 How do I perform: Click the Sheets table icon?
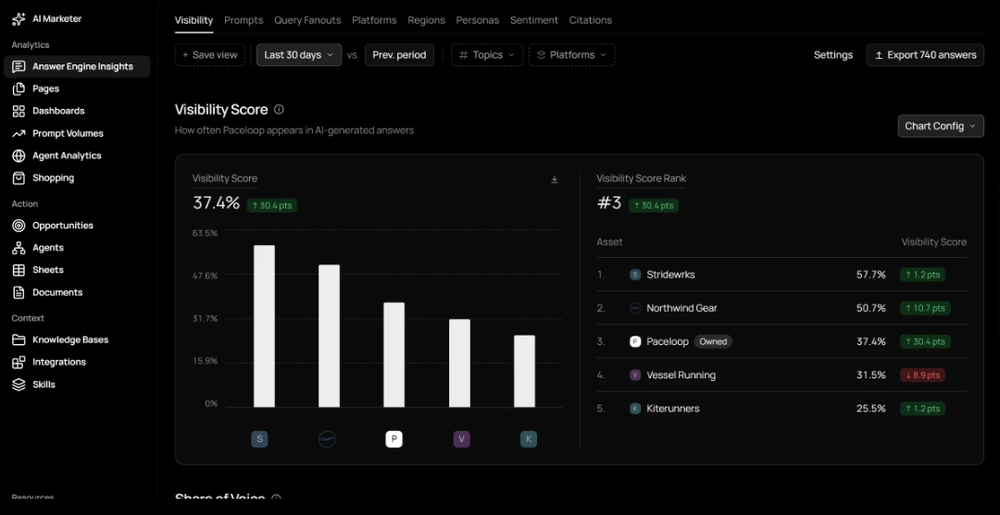coord(19,270)
